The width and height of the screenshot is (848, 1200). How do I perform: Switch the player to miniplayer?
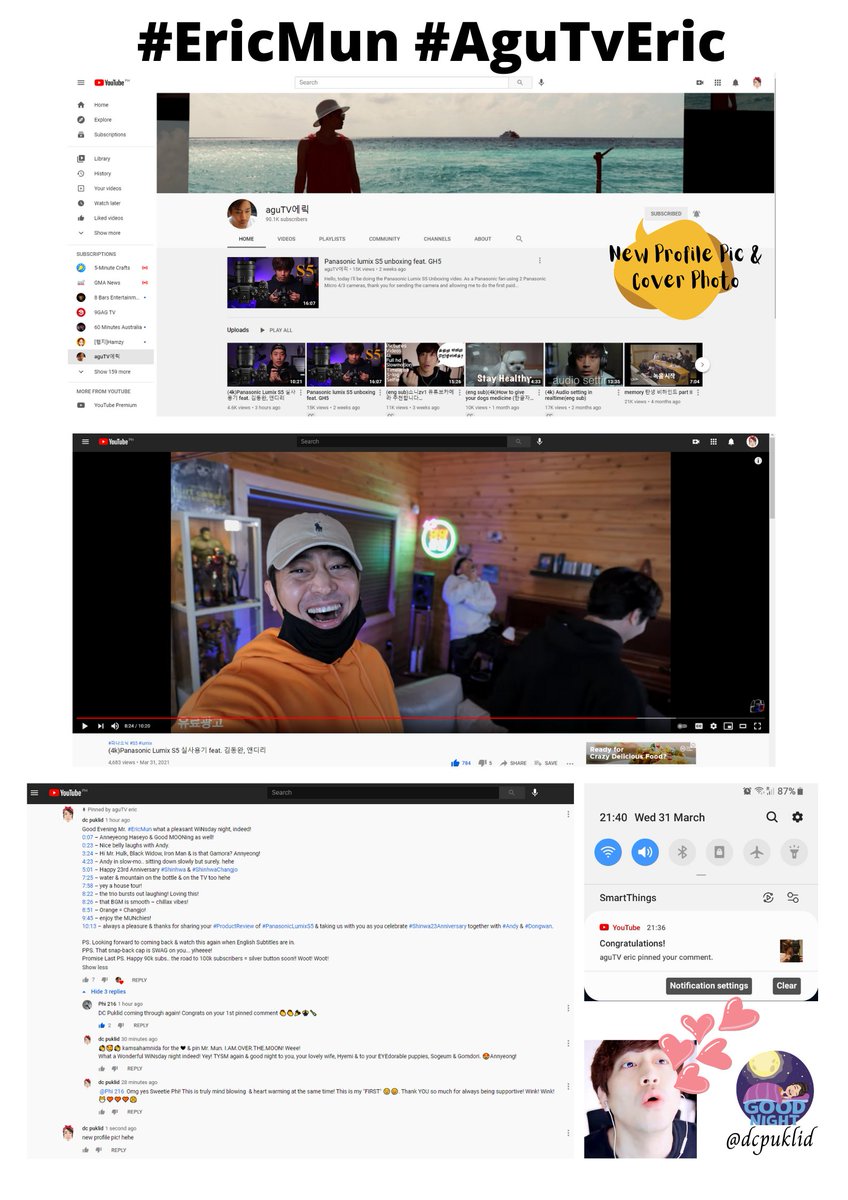click(x=727, y=725)
